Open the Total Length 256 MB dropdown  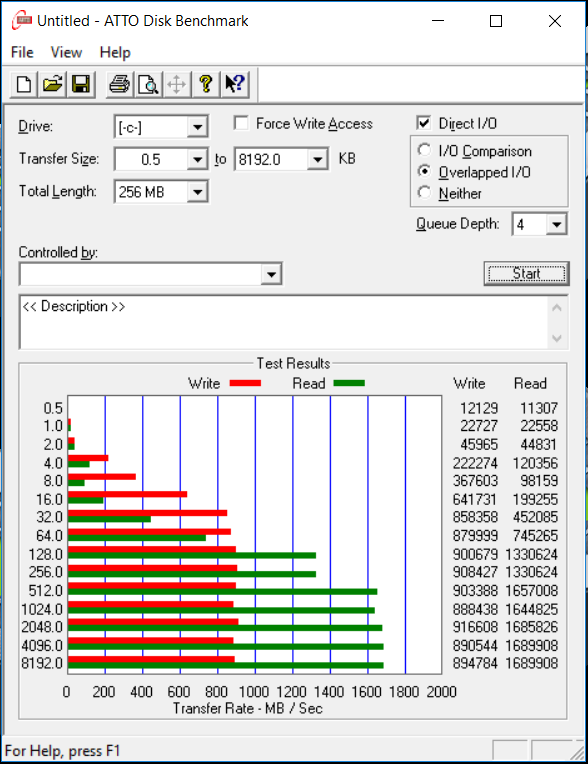tap(161, 191)
